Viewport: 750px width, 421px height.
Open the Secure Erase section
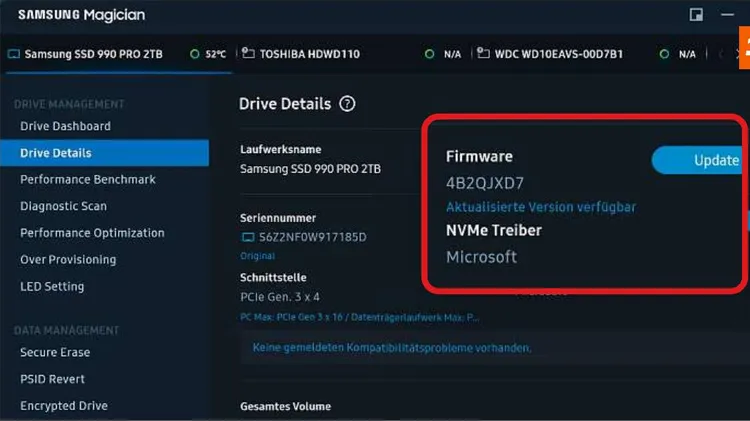click(55, 352)
